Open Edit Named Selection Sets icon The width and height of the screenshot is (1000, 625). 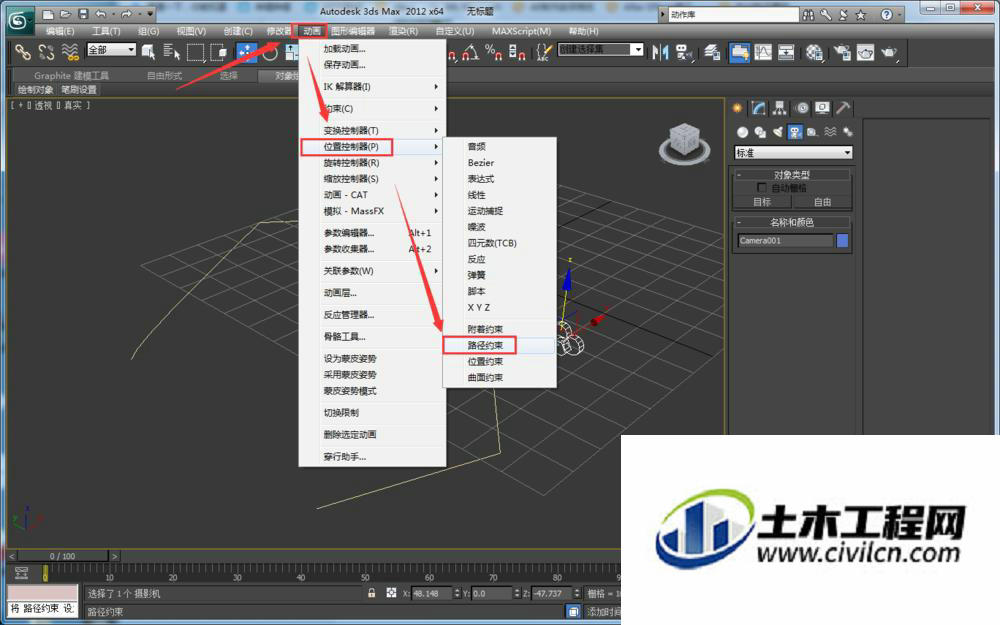[543, 52]
